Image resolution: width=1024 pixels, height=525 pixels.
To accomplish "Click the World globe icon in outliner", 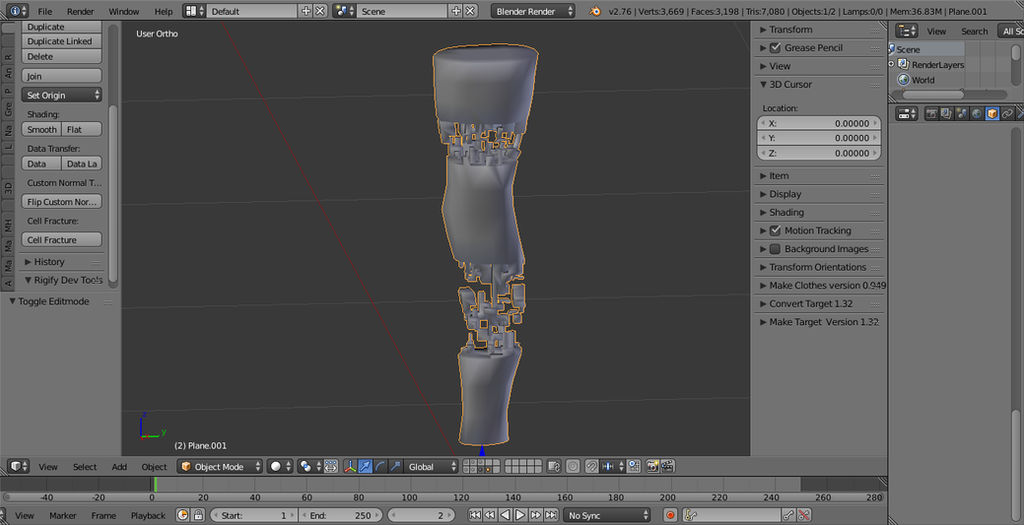I will [903, 80].
